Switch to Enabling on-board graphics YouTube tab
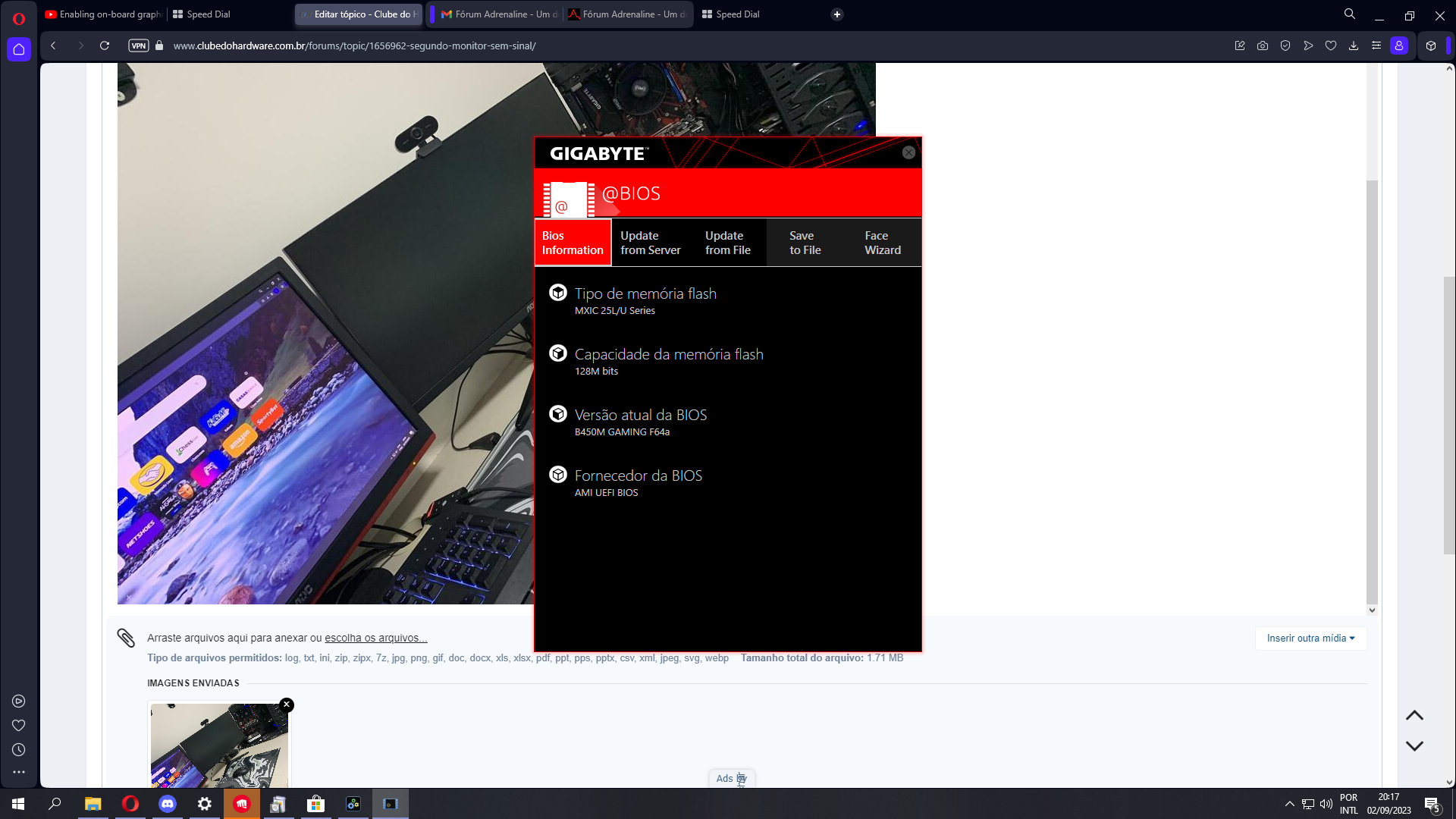 coord(103,14)
